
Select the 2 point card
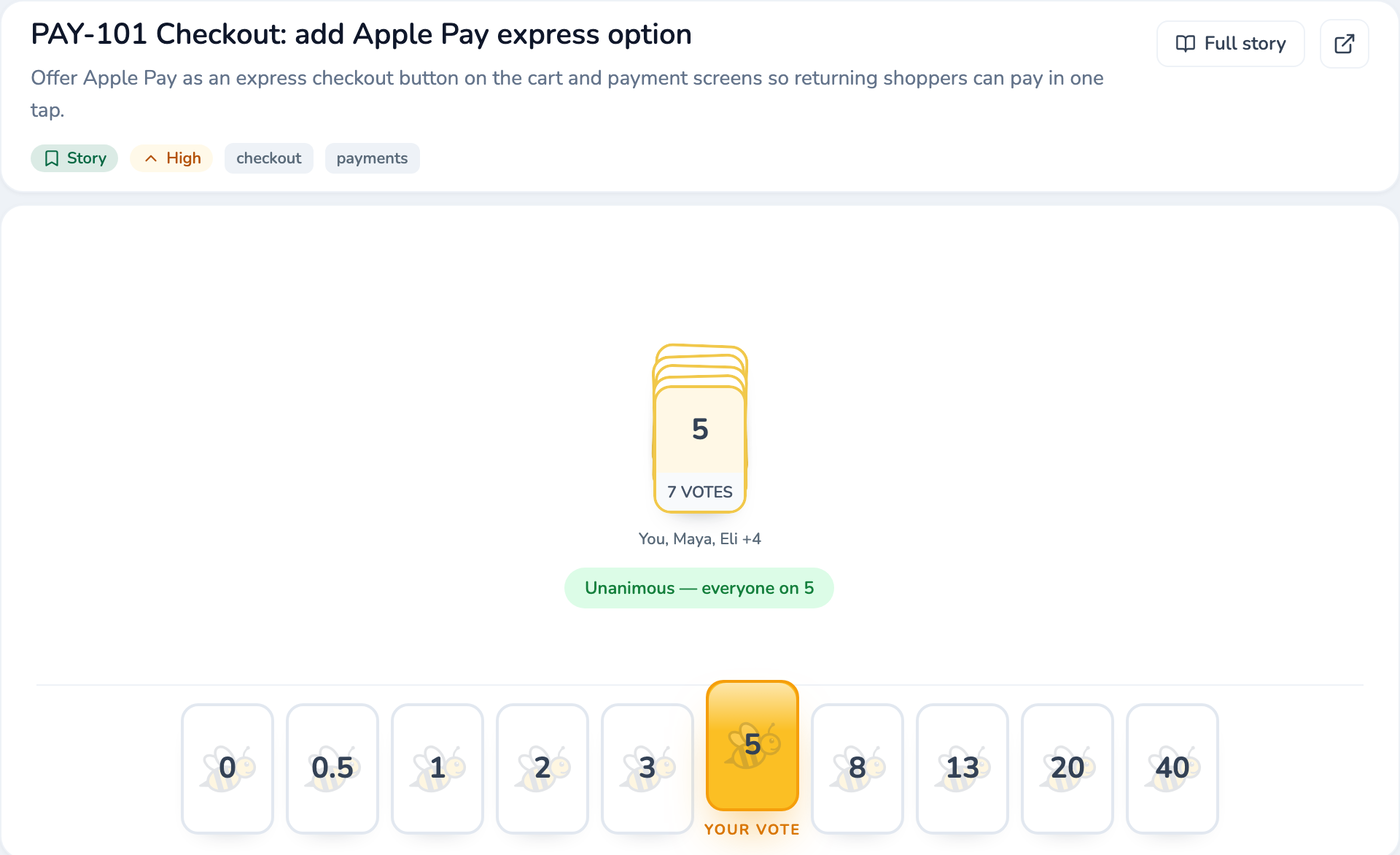[542, 768]
